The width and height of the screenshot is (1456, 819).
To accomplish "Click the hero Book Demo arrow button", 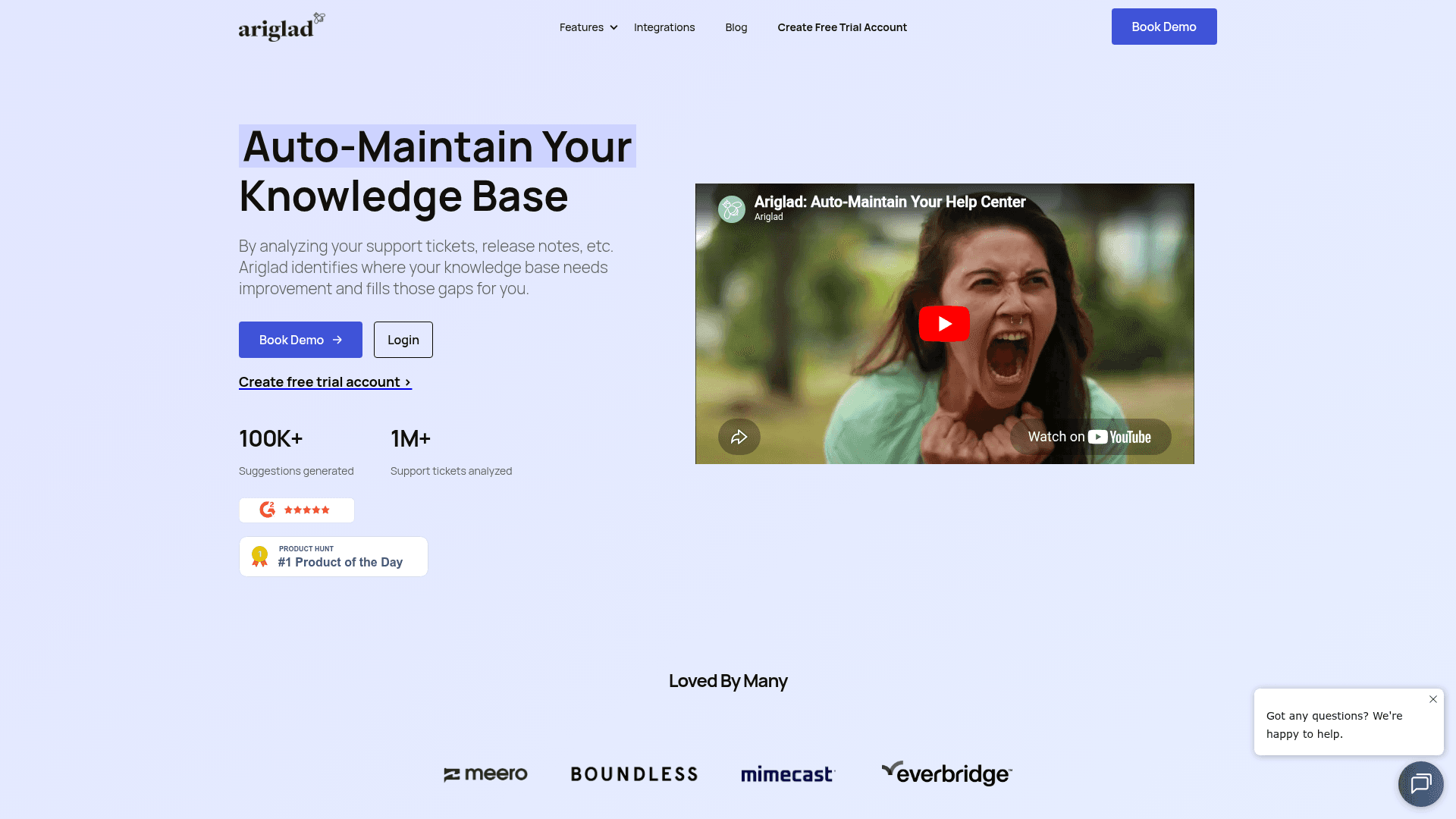I will click(300, 340).
